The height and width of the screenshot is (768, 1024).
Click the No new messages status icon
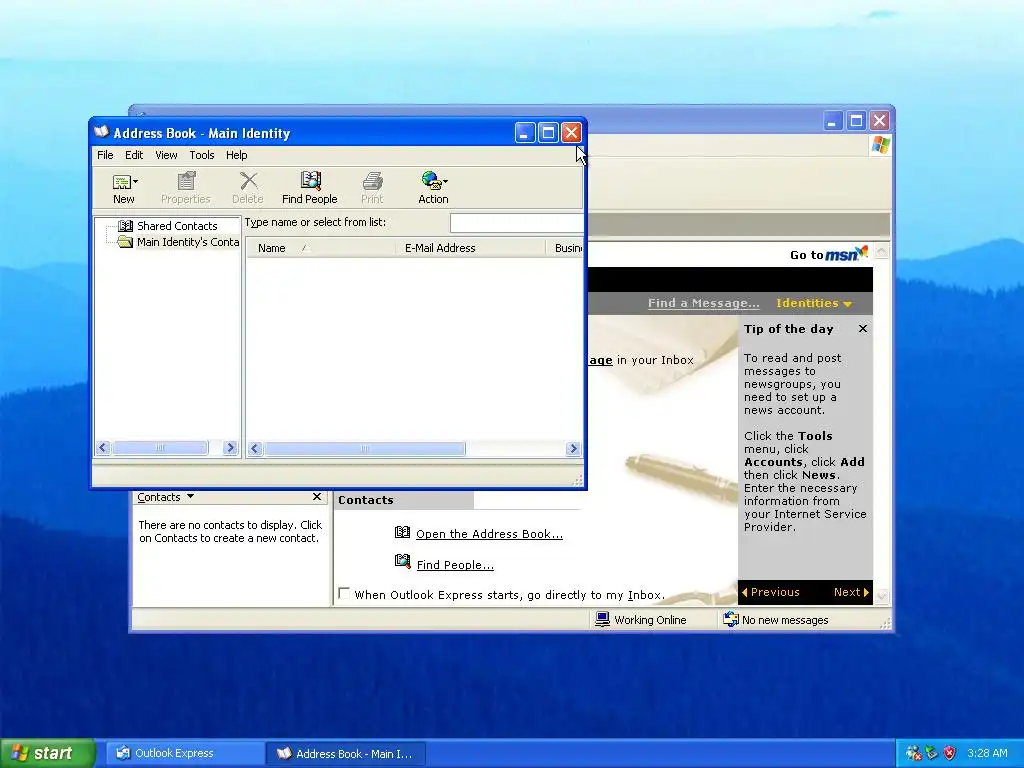tap(731, 619)
